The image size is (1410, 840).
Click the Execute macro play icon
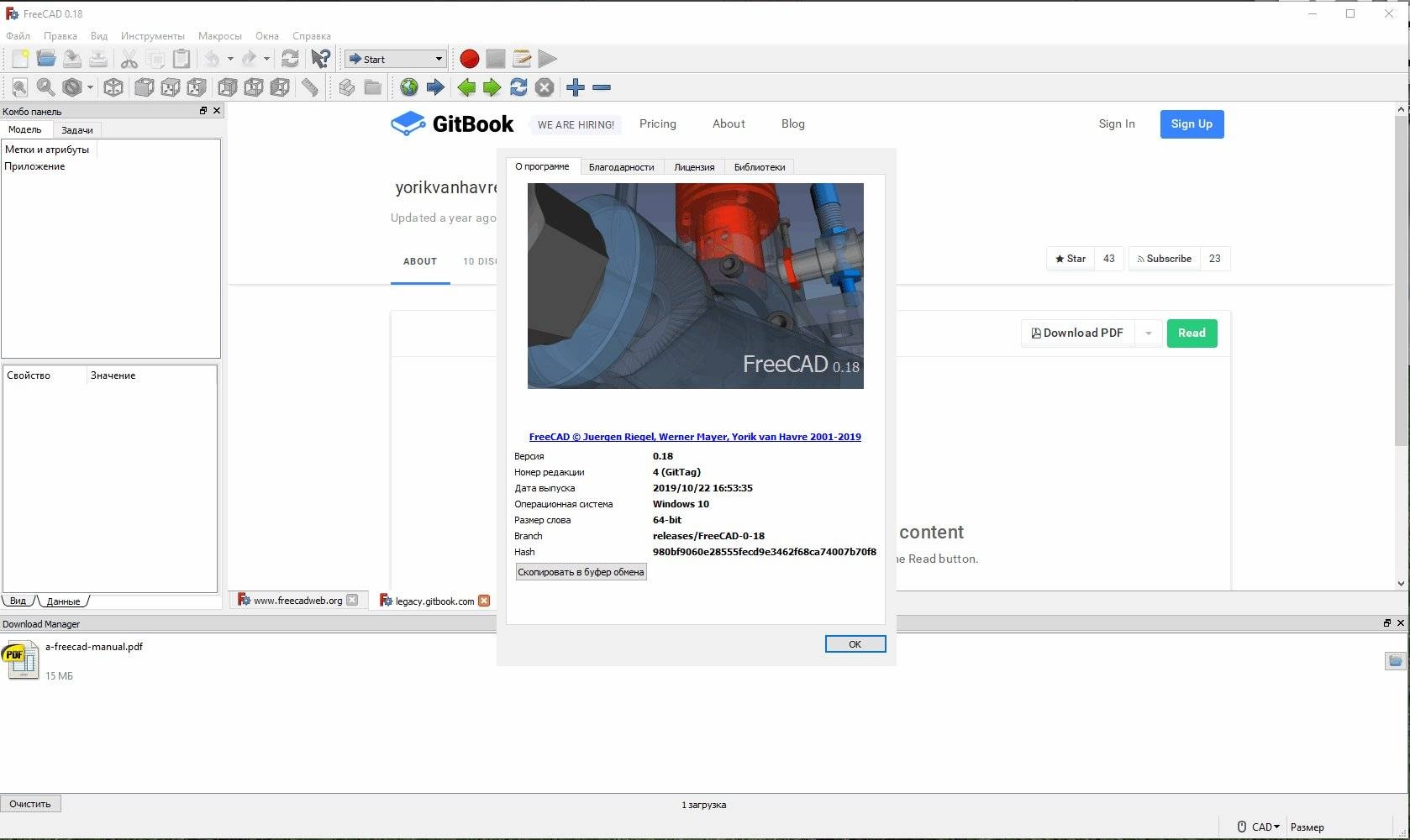(x=547, y=59)
